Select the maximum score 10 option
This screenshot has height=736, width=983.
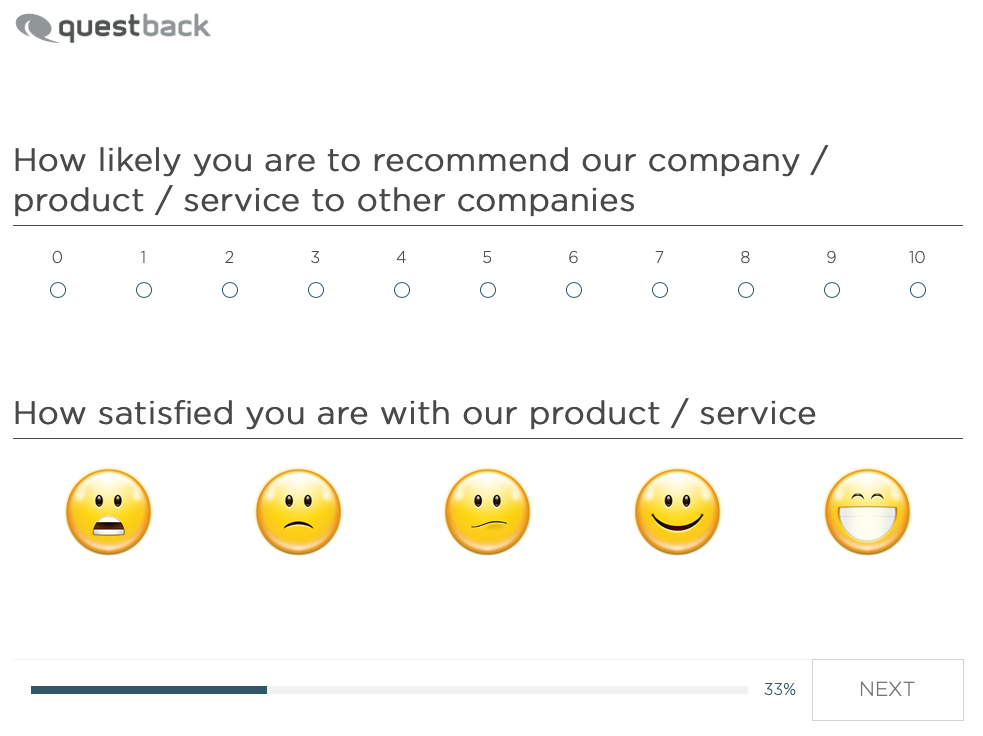click(x=918, y=290)
